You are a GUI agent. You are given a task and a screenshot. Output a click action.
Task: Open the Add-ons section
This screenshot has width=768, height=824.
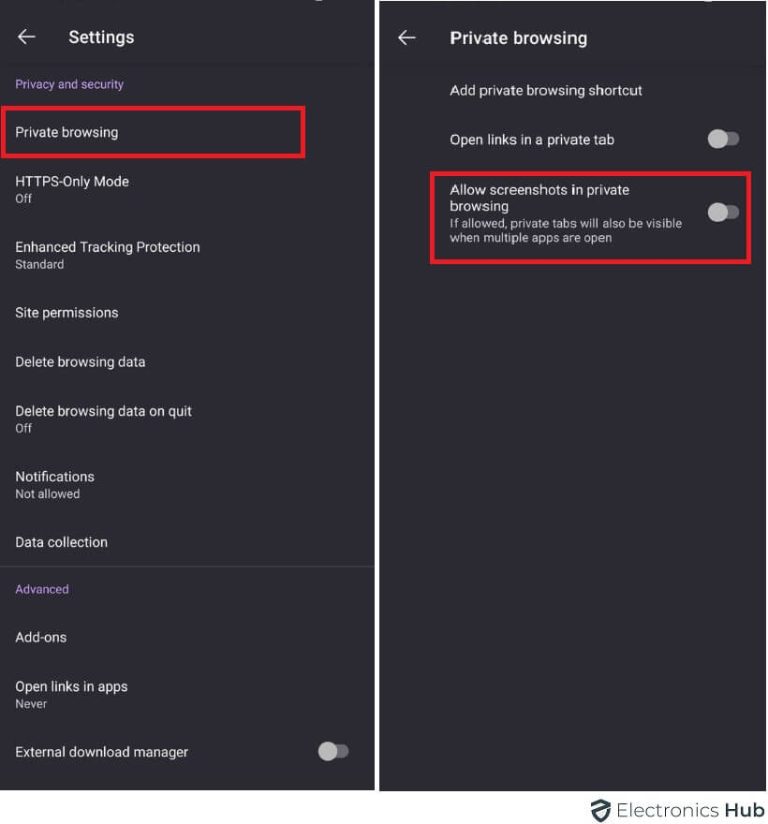tap(40, 636)
